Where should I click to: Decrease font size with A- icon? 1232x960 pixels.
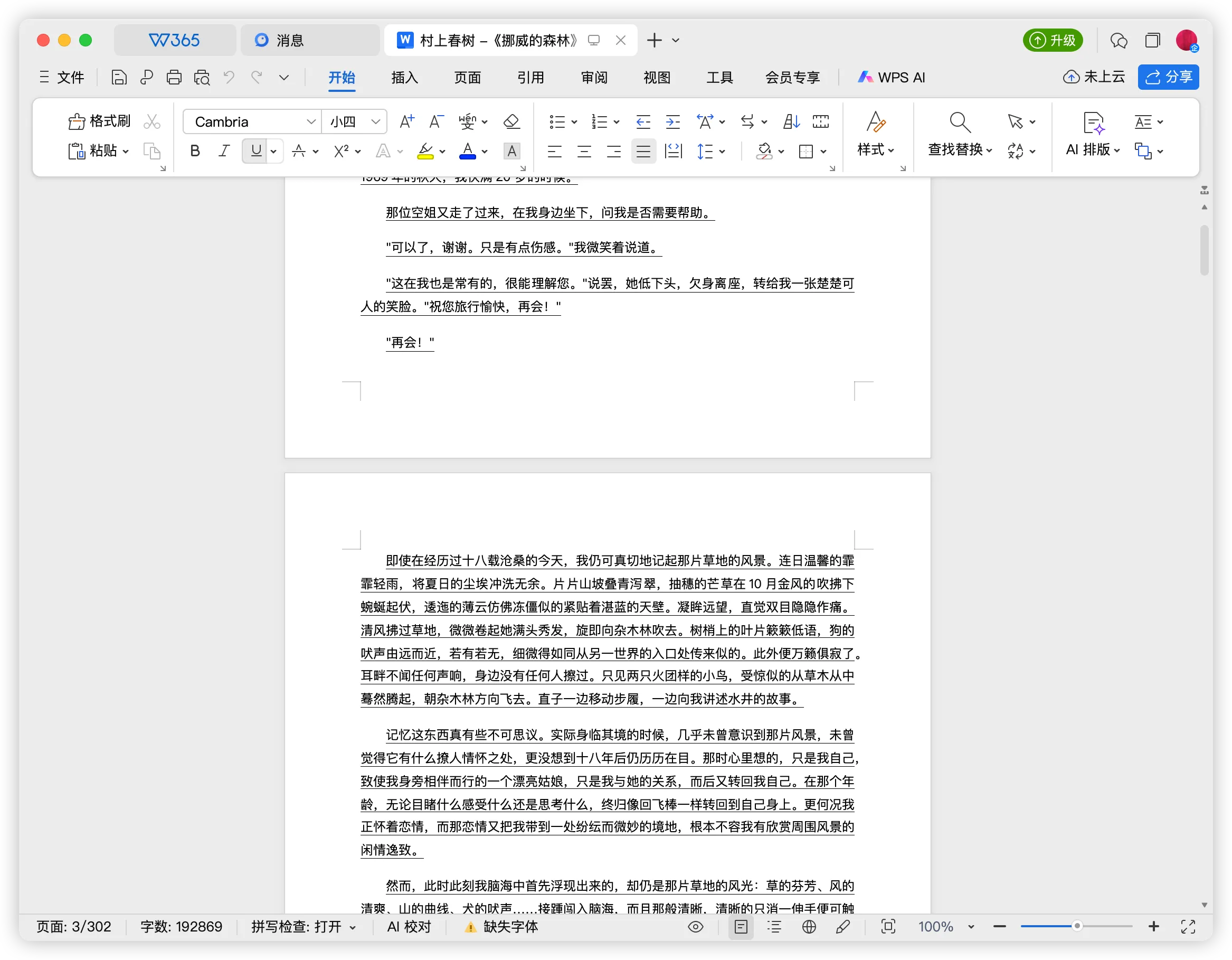tap(436, 121)
